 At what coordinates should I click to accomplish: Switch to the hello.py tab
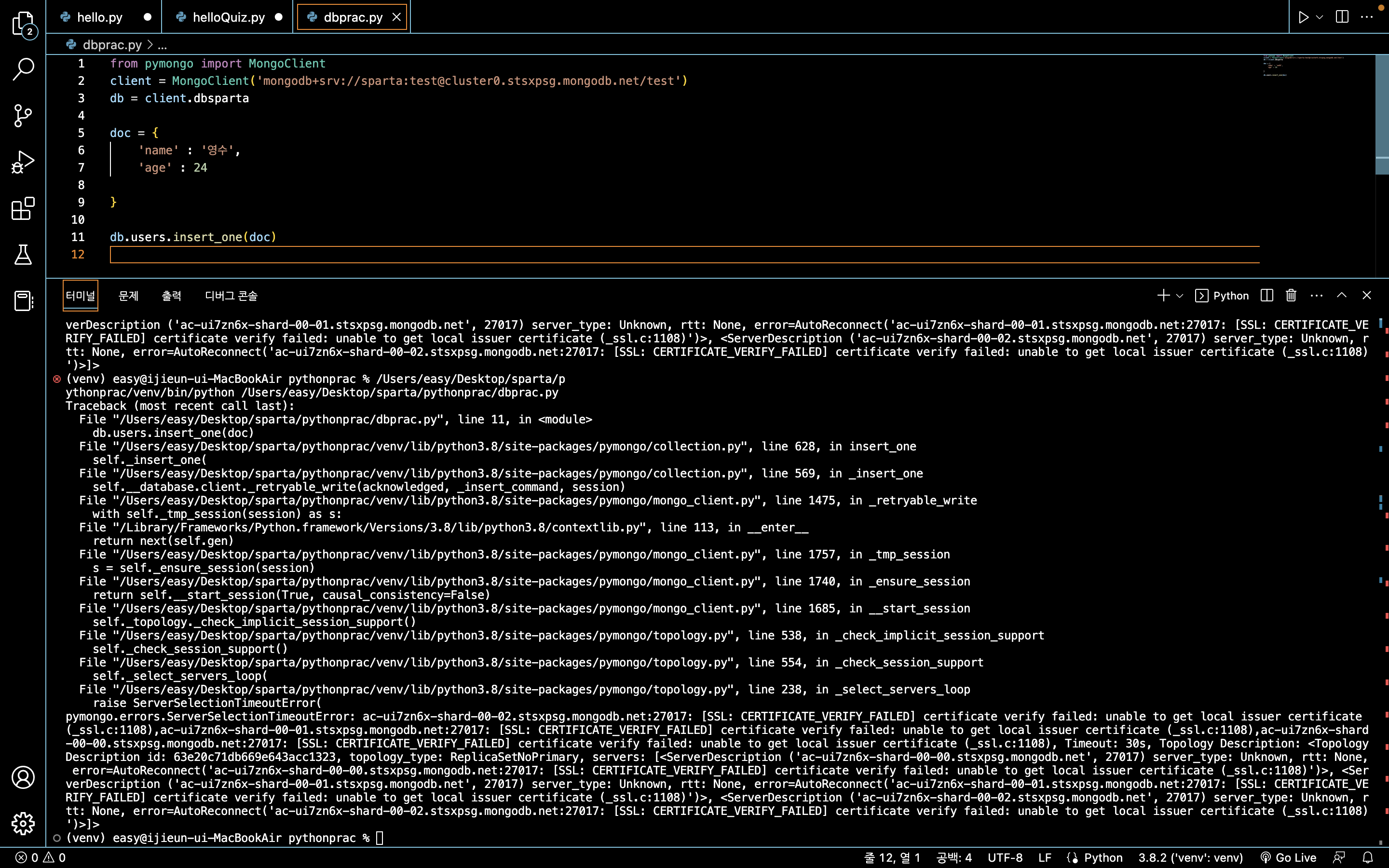pyautogui.click(x=103, y=17)
